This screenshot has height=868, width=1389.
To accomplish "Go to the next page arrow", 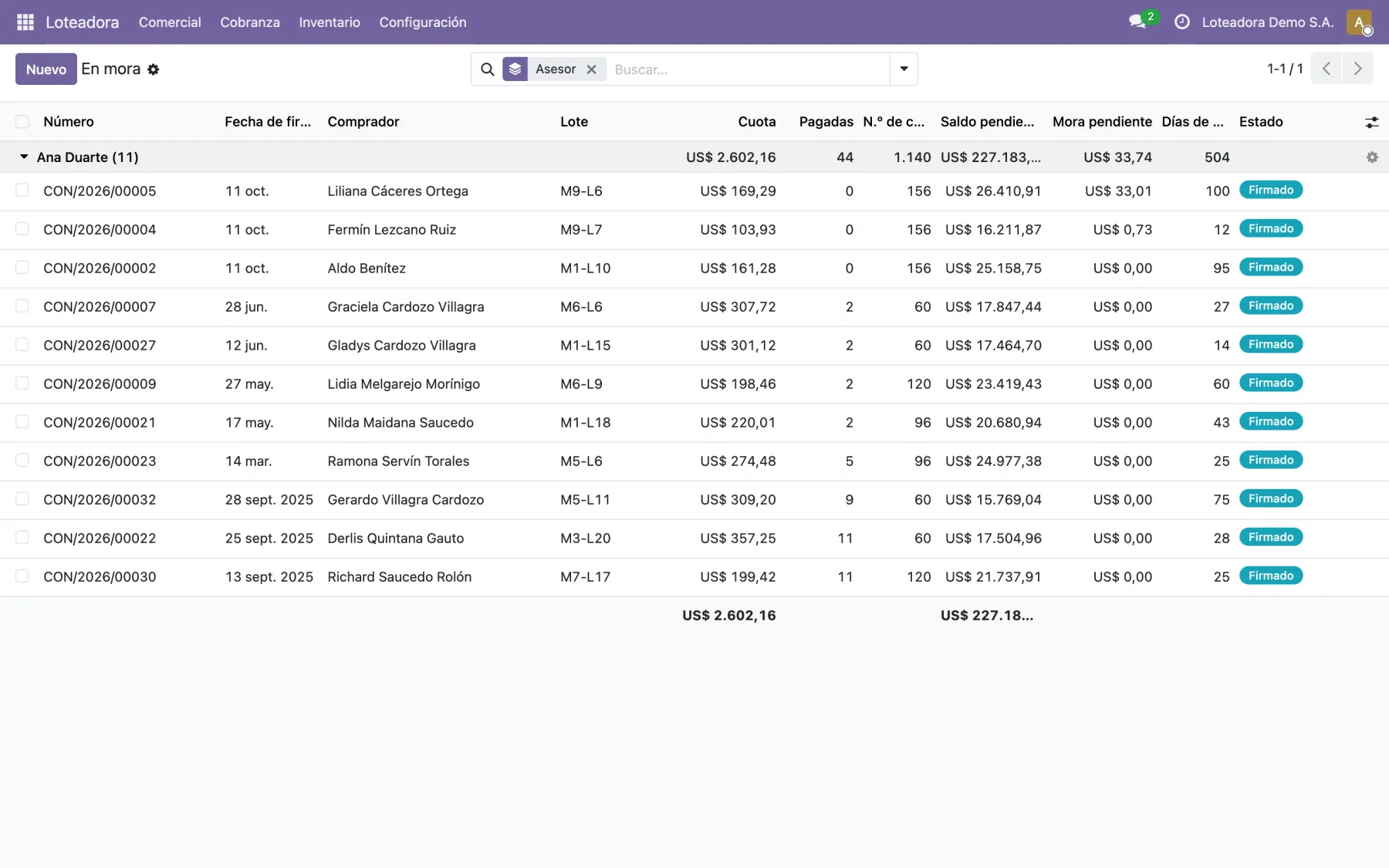I will tap(1357, 69).
